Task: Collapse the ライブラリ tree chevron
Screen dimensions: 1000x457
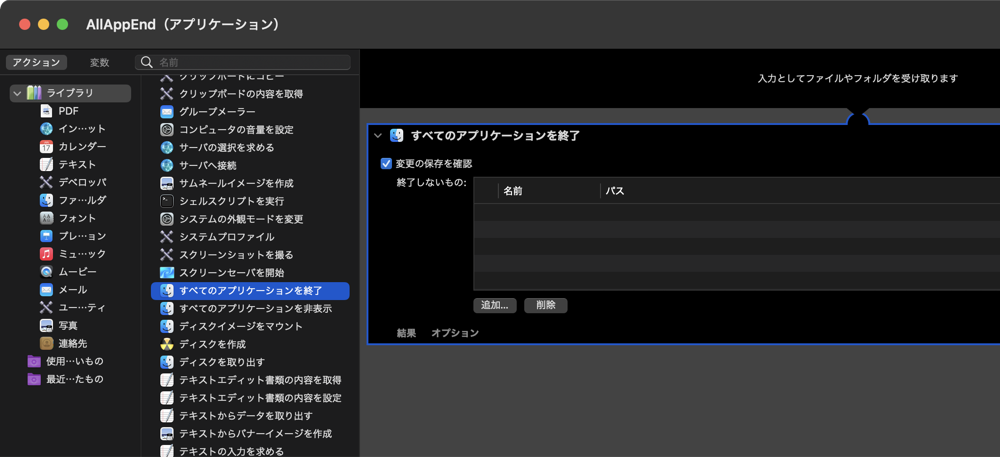Action: coord(17,93)
